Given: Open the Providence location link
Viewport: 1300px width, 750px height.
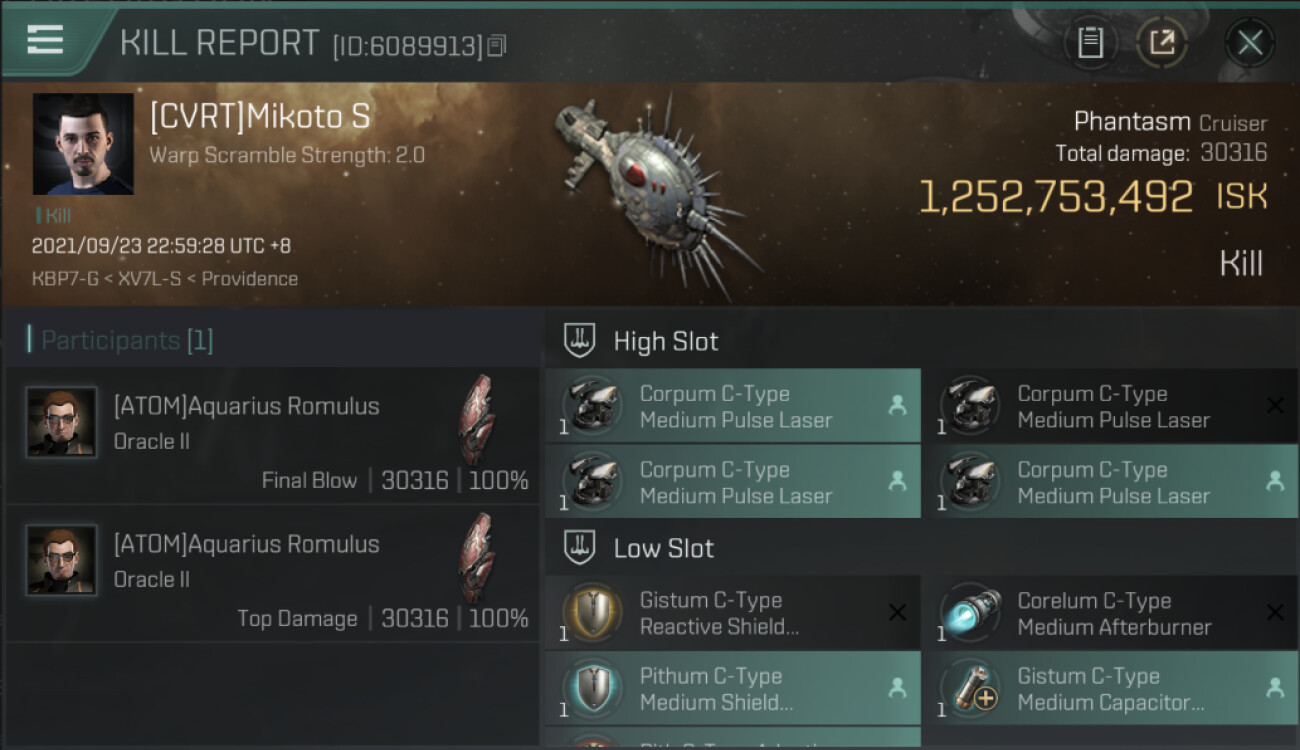Looking at the screenshot, I should [249, 279].
